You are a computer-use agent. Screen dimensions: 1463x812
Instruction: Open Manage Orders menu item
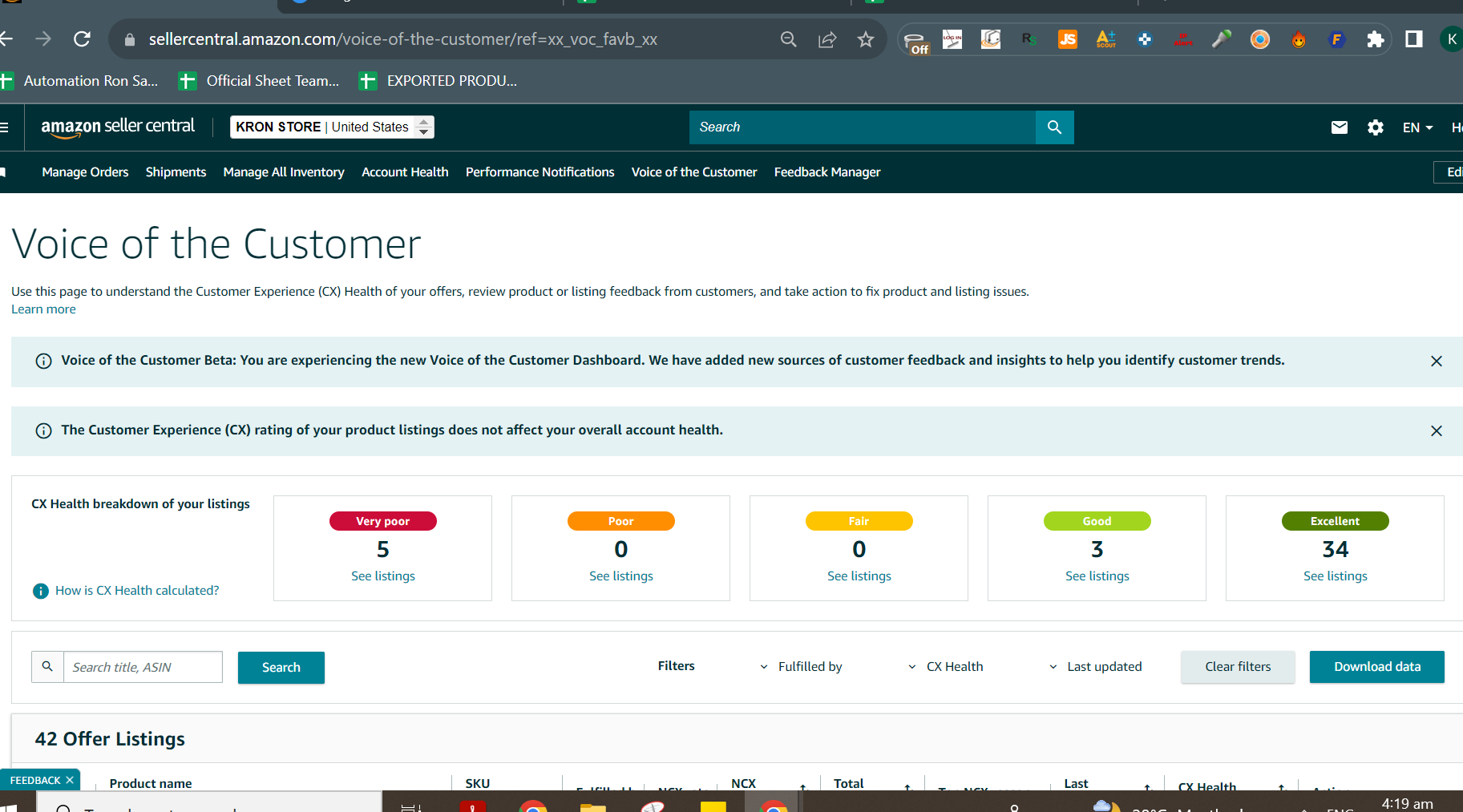tap(85, 172)
